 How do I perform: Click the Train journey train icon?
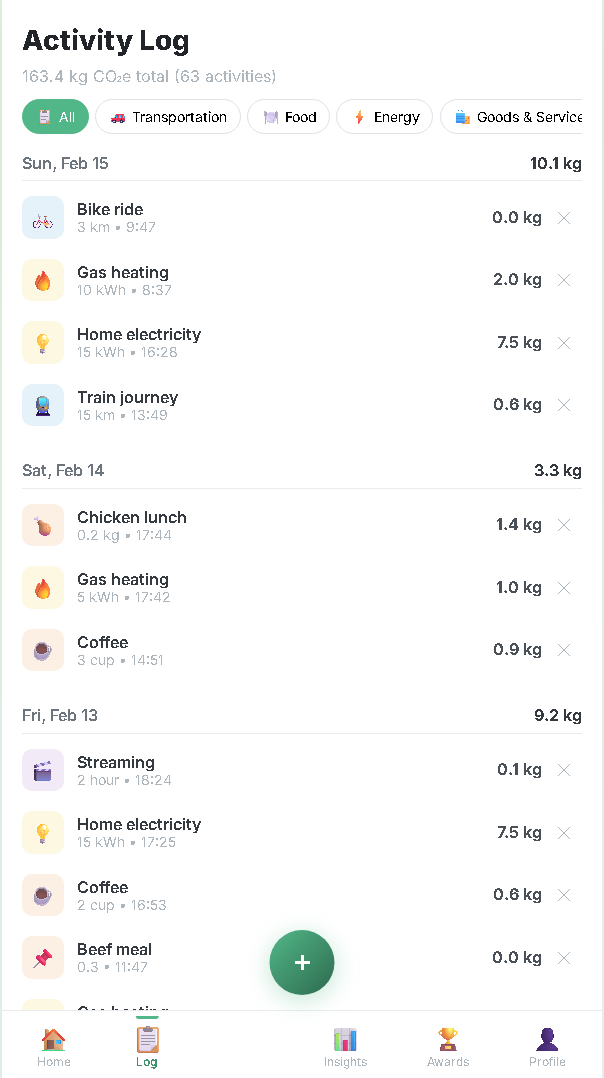coord(43,405)
